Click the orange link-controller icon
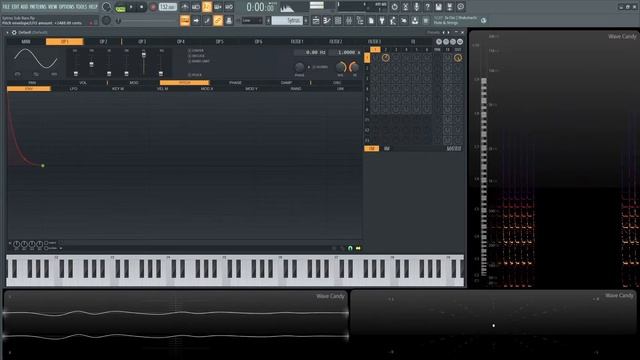The width and height of the screenshot is (640, 360). (x=218, y=20)
